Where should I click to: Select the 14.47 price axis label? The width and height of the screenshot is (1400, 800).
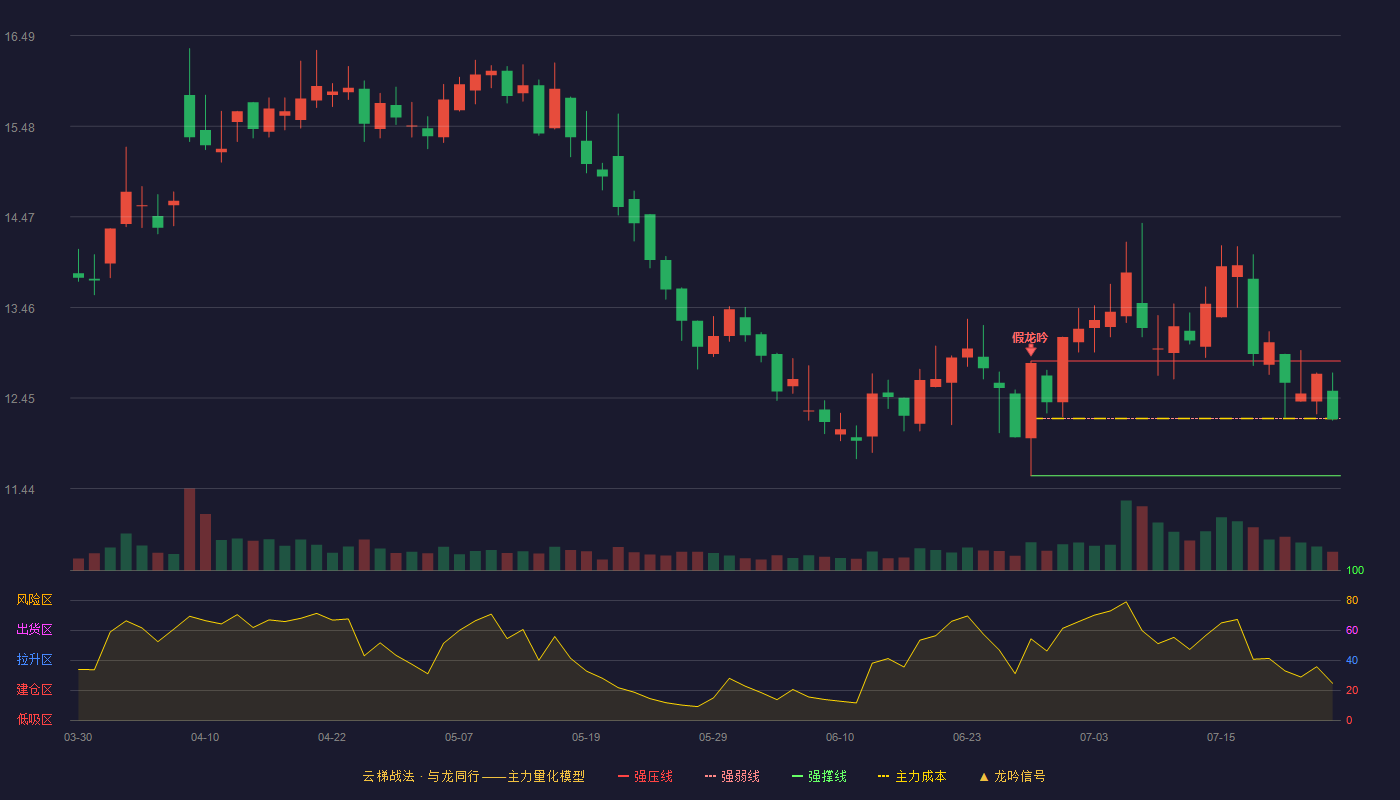coord(19,218)
